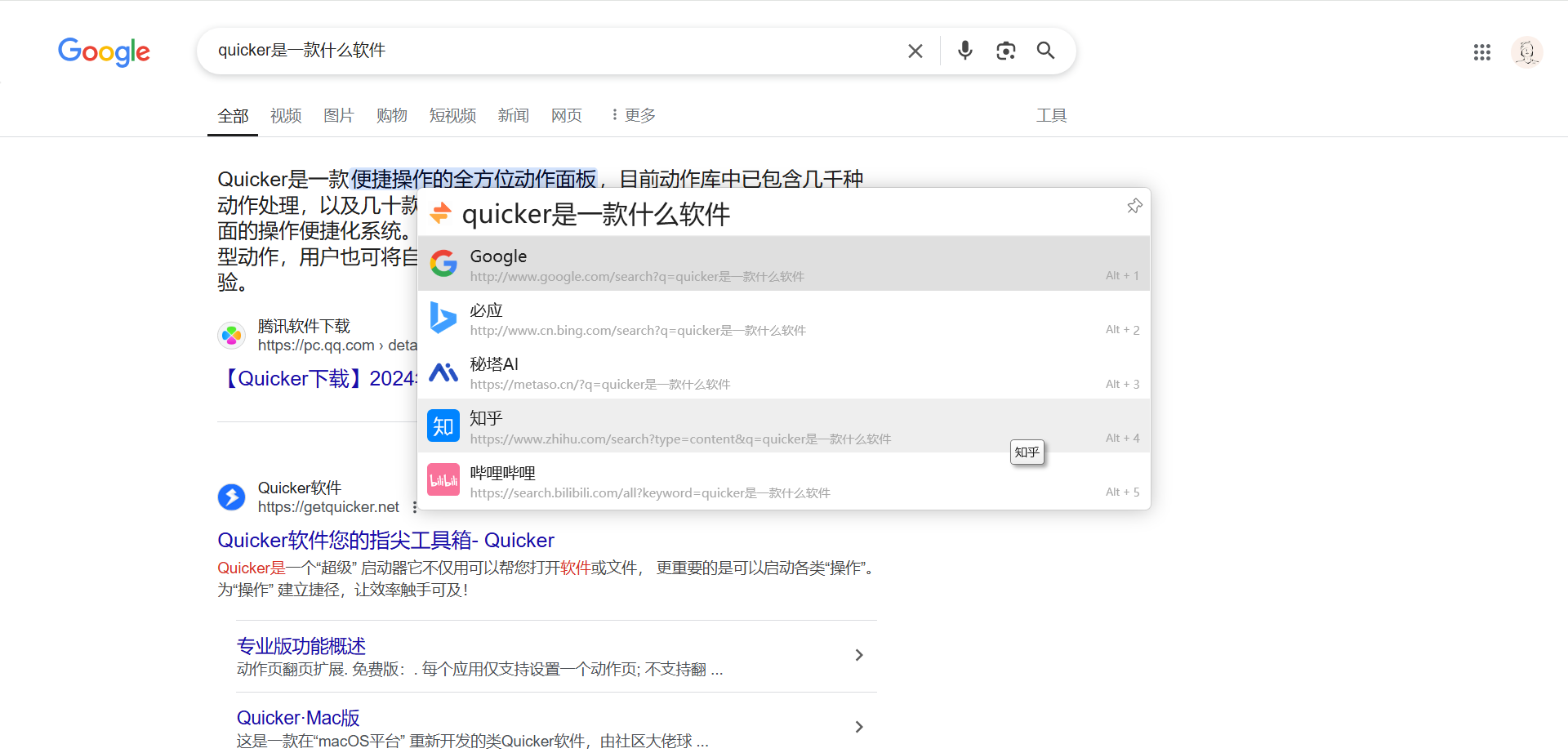
Task: Click inside the Google search field
Action: [x=555, y=51]
